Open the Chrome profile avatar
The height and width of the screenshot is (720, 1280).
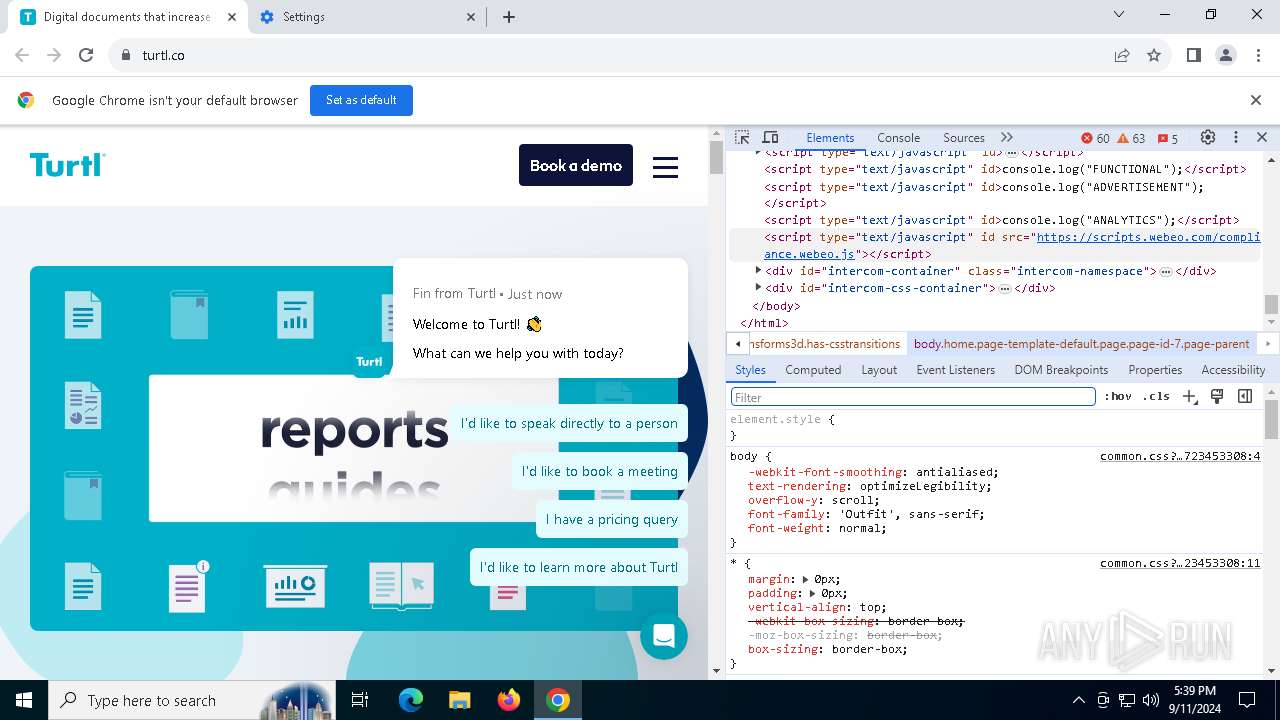[1226, 55]
